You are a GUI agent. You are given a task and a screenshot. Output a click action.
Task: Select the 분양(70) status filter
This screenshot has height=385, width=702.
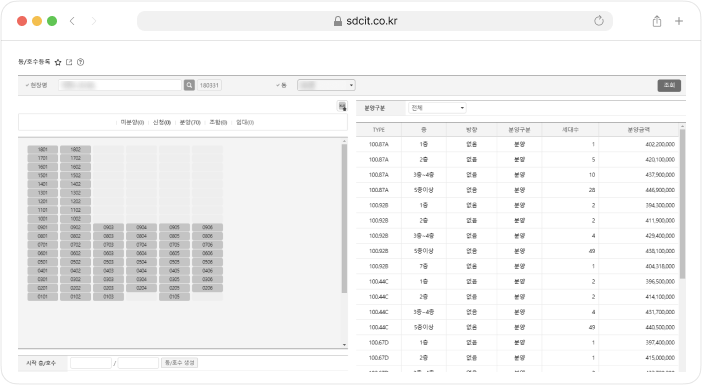190,122
